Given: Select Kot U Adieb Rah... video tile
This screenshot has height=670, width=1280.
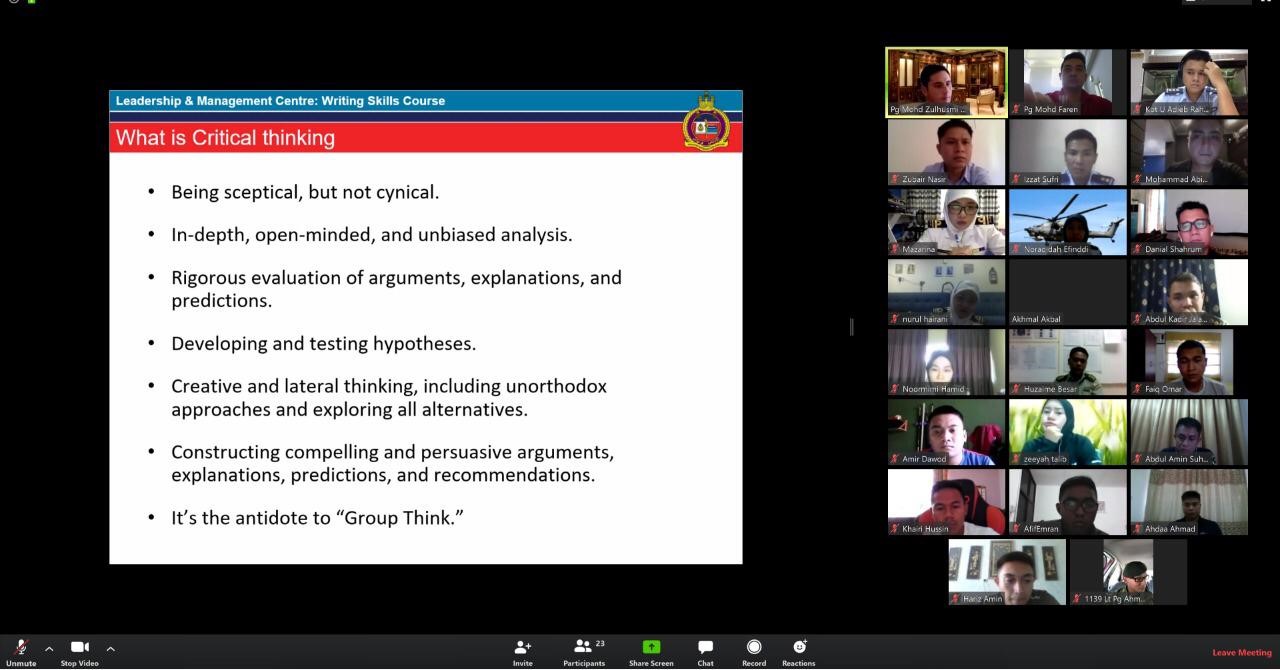Looking at the screenshot, I should [1188, 82].
